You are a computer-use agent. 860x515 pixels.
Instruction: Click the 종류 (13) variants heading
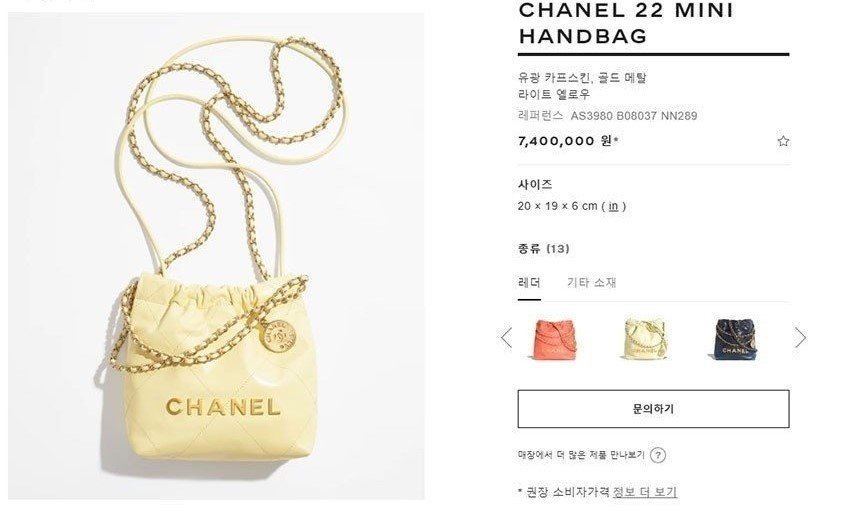543,249
